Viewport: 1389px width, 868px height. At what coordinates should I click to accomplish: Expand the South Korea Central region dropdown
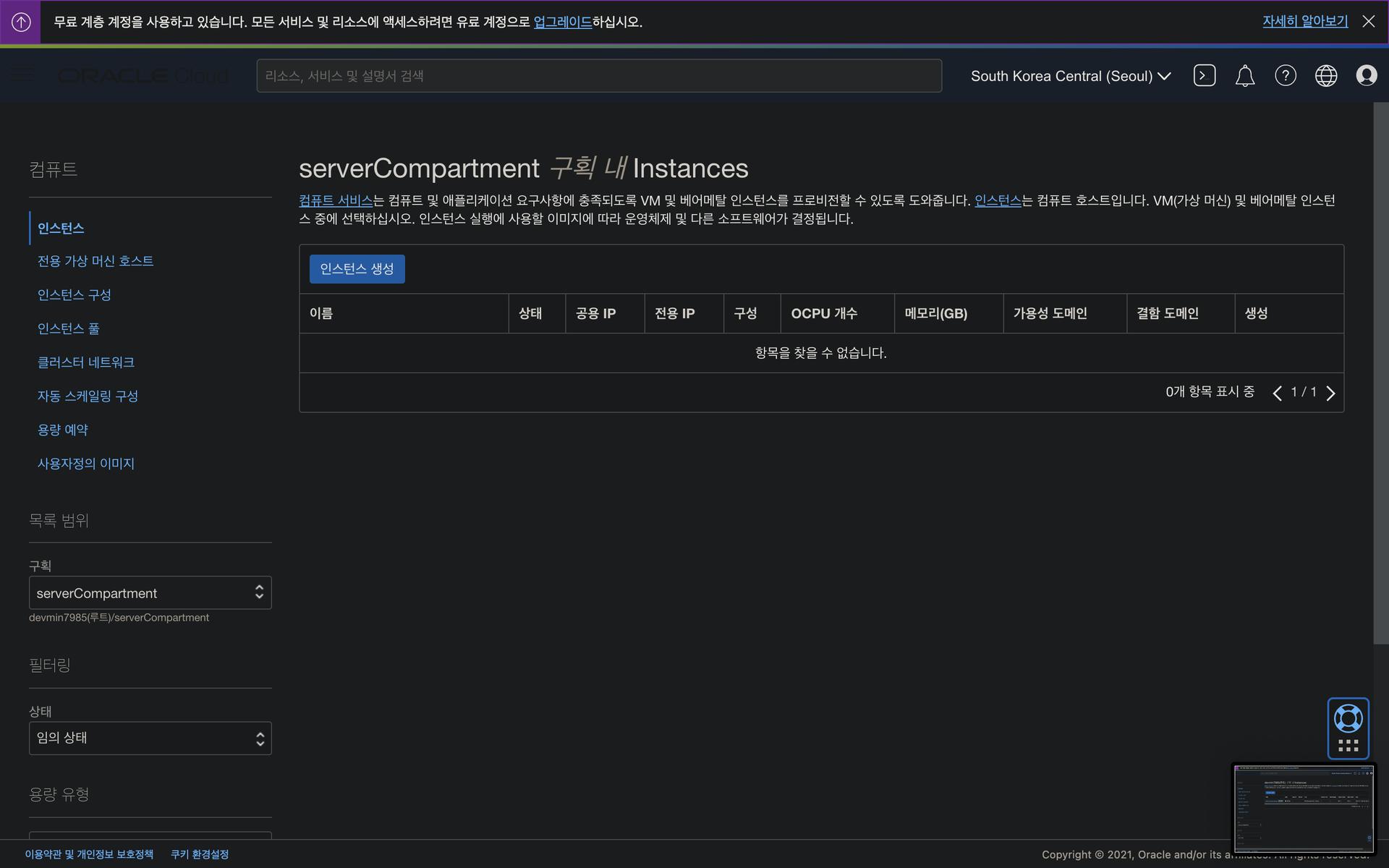tap(1070, 76)
